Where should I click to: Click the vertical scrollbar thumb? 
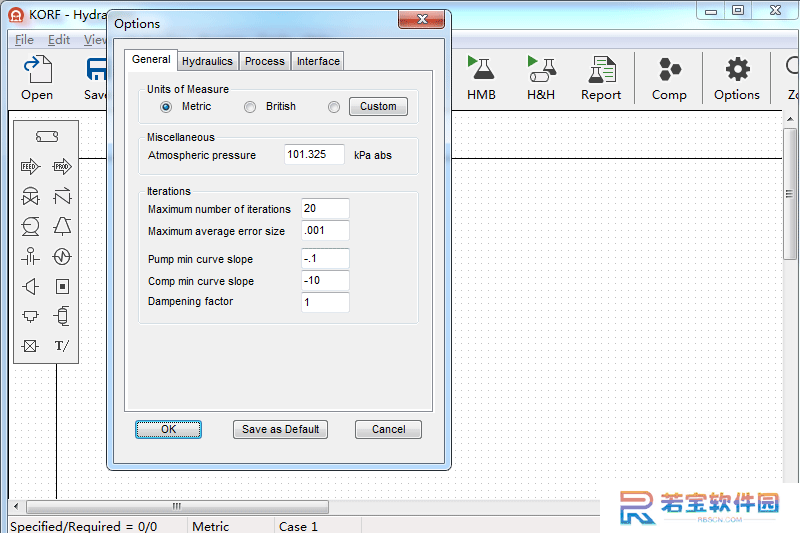790,194
